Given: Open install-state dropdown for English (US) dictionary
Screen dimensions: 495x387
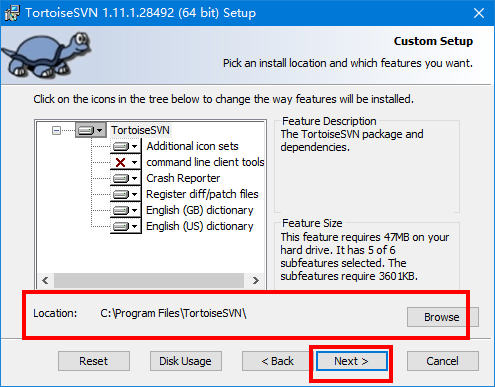Looking at the screenshot, I should pyautogui.click(x=125, y=226).
